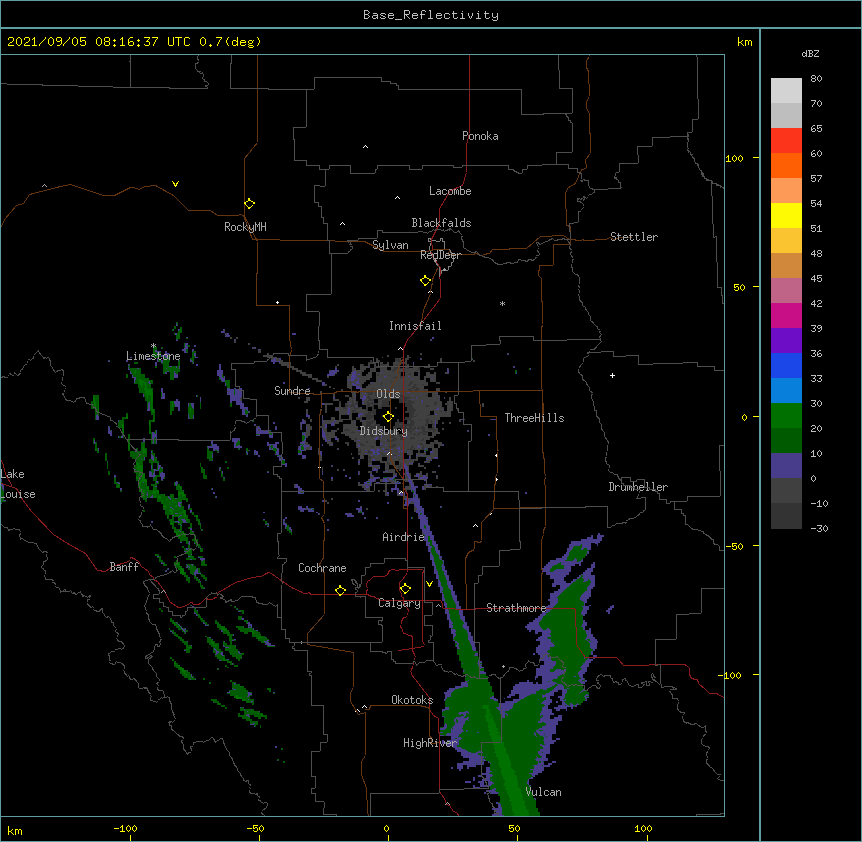
Task: Click the Vulcan town label
Action: click(x=543, y=792)
